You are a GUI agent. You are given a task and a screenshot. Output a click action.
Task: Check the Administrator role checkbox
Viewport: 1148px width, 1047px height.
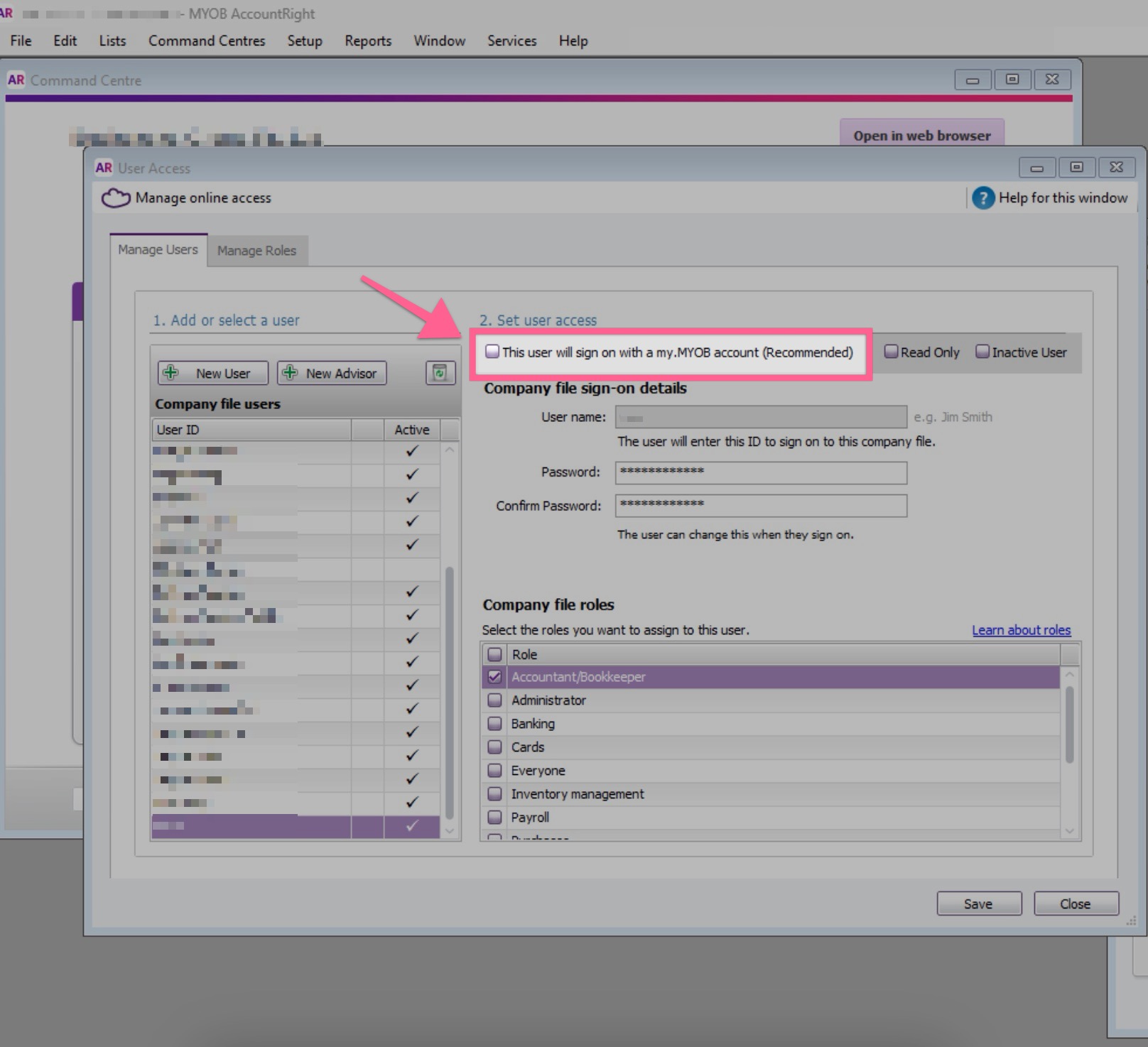(x=495, y=700)
